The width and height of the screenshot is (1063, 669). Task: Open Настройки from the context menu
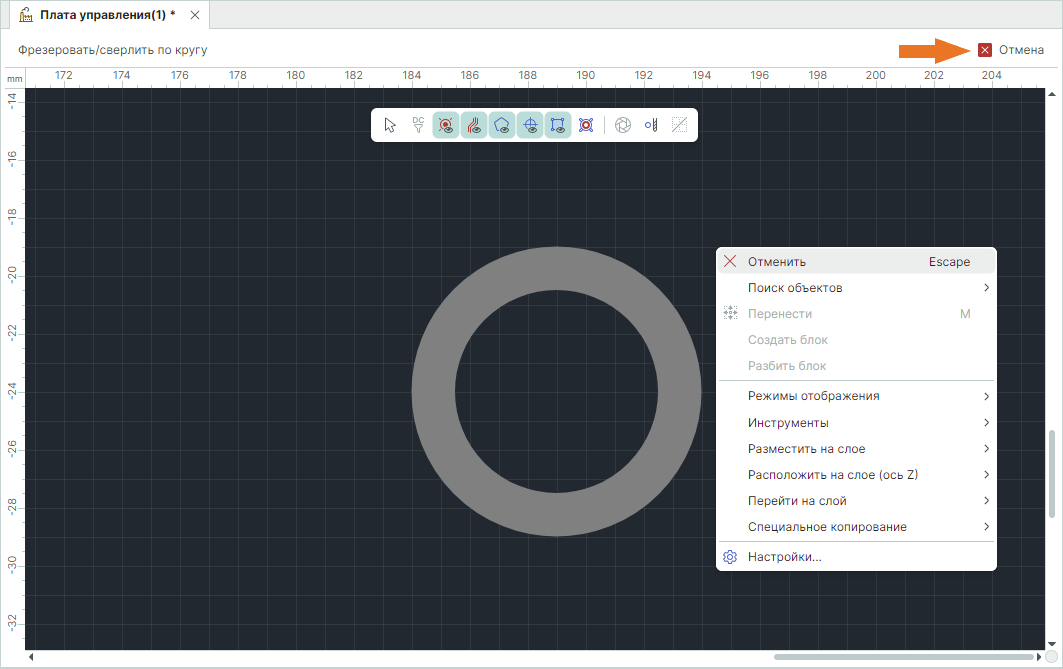coord(785,557)
